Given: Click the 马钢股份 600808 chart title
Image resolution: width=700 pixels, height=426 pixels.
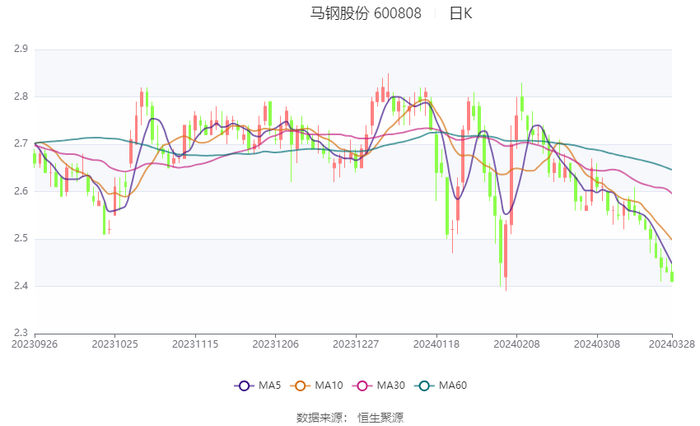Looking at the screenshot, I should tap(366, 13).
